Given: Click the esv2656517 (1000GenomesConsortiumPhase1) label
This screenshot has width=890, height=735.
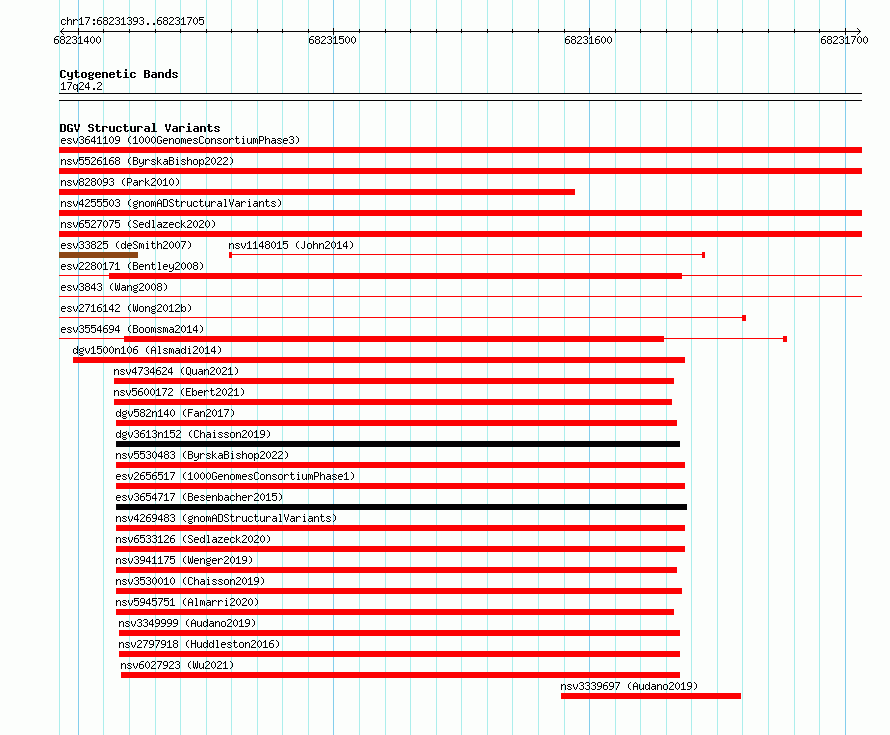Looking at the screenshot, I should click(235, 476).
